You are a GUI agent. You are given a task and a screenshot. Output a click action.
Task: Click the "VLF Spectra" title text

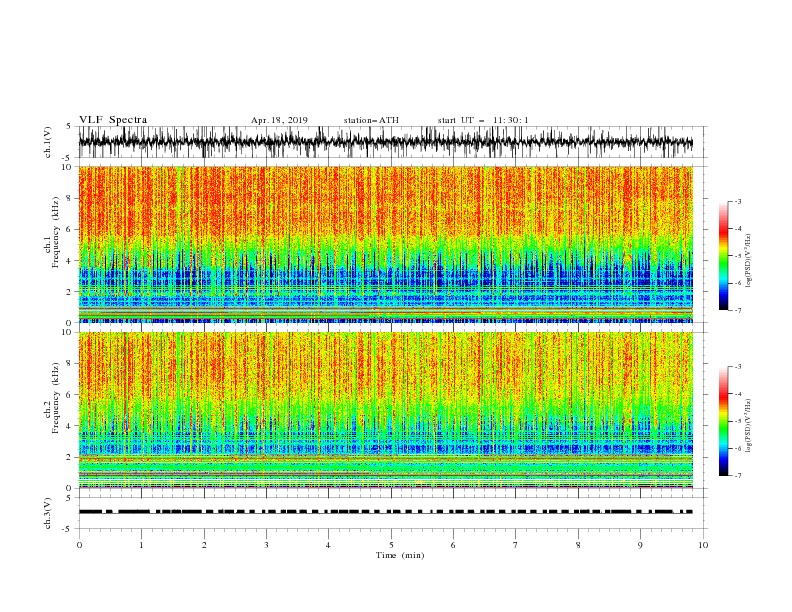pyautogui.click(x=113, y=120)
